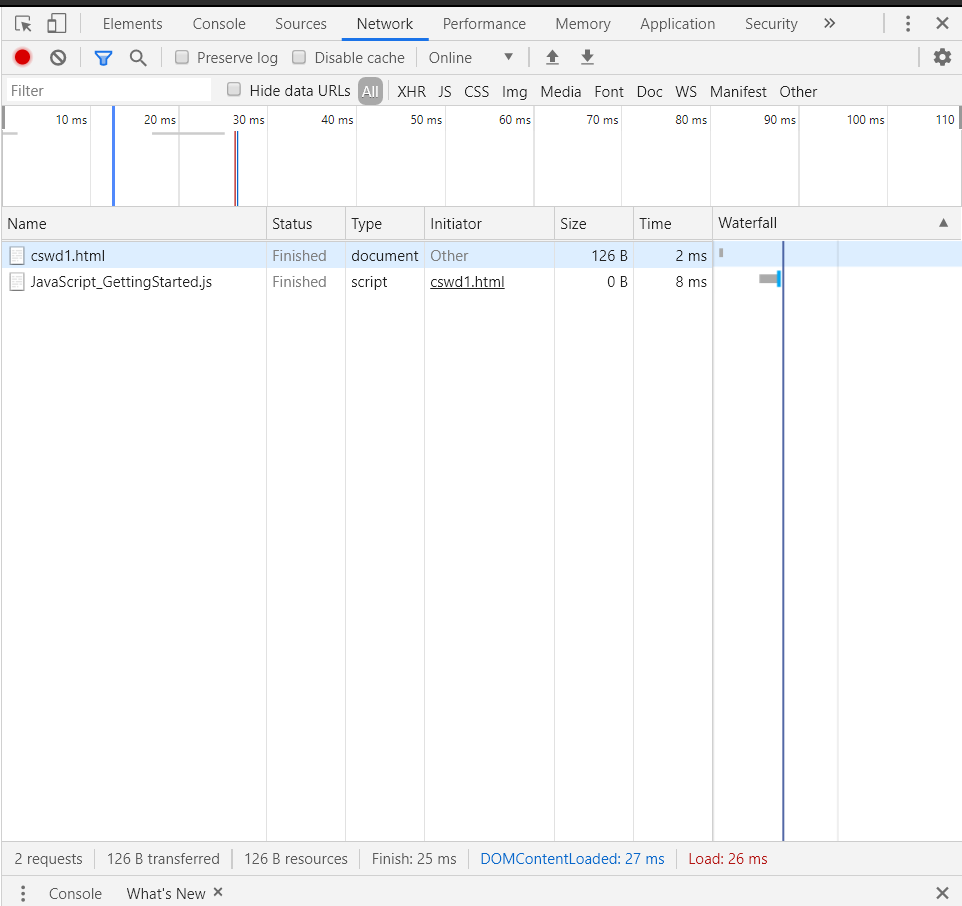
Task: Toggle the network filter bar
Action: 103,57
